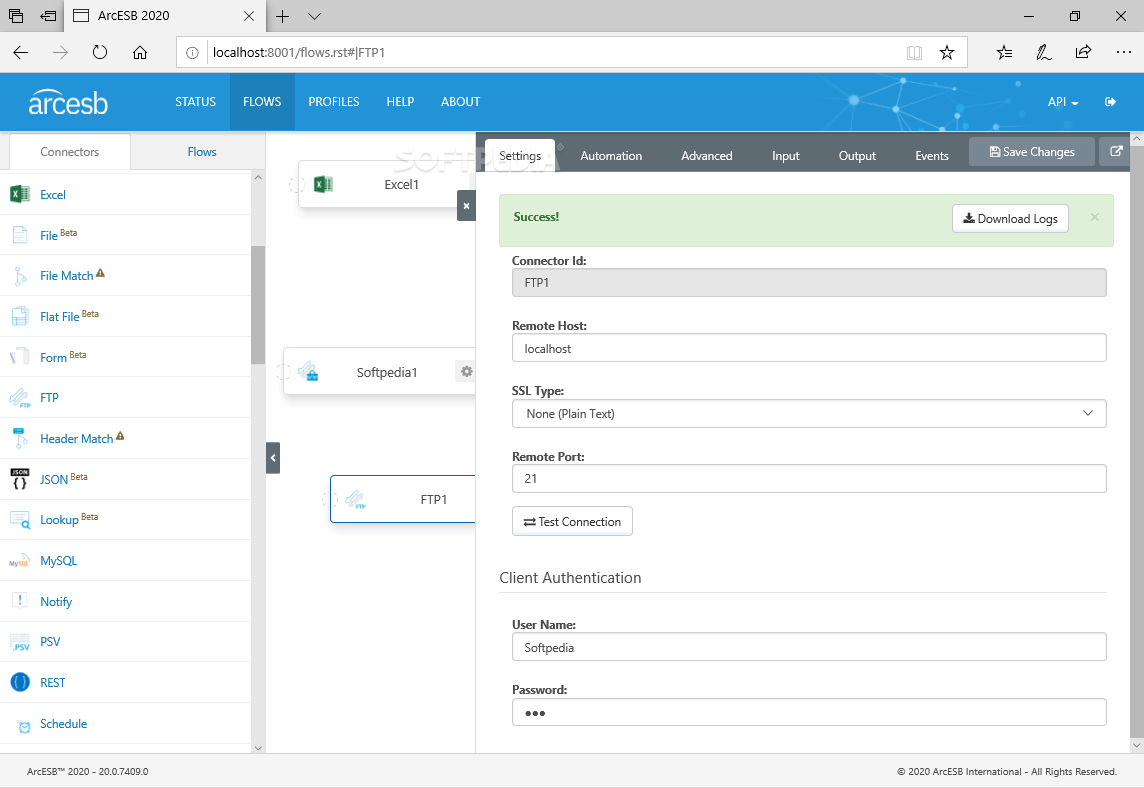Viewport: 1144px width, 788px height.
Task: Select the Form connector icon
Action: [20, 357]
